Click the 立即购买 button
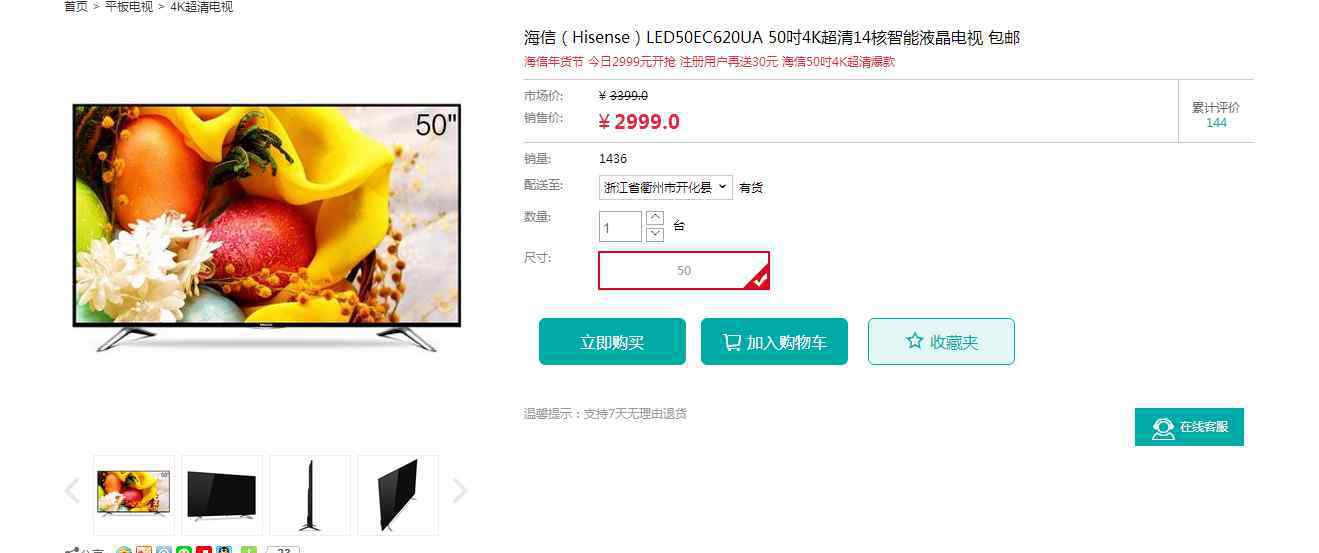Screen dimensions: 1319x553 [x=612, y=342]
